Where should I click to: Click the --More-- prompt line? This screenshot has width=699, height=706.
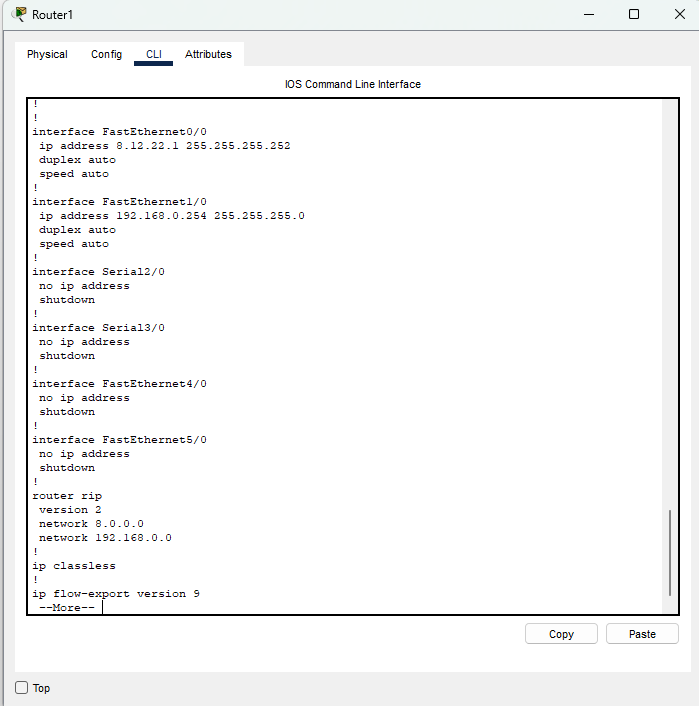(67, 608)
